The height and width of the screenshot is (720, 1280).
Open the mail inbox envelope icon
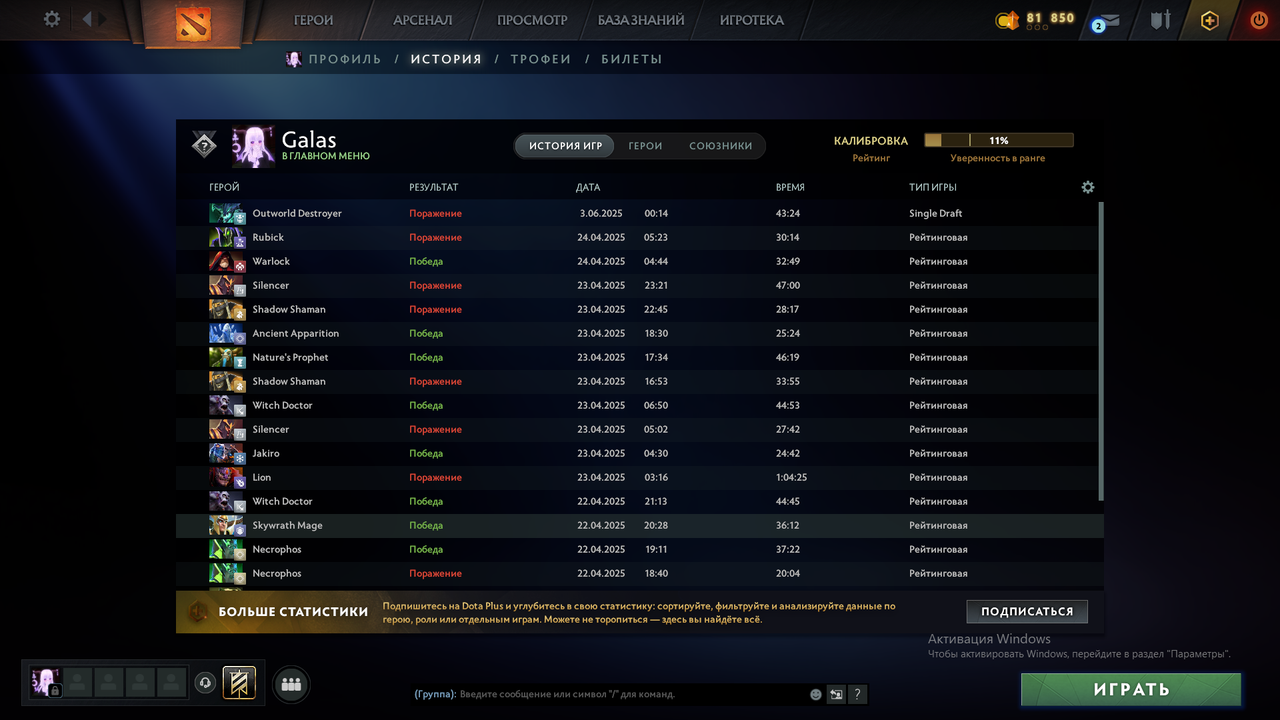coord(1111,20)
